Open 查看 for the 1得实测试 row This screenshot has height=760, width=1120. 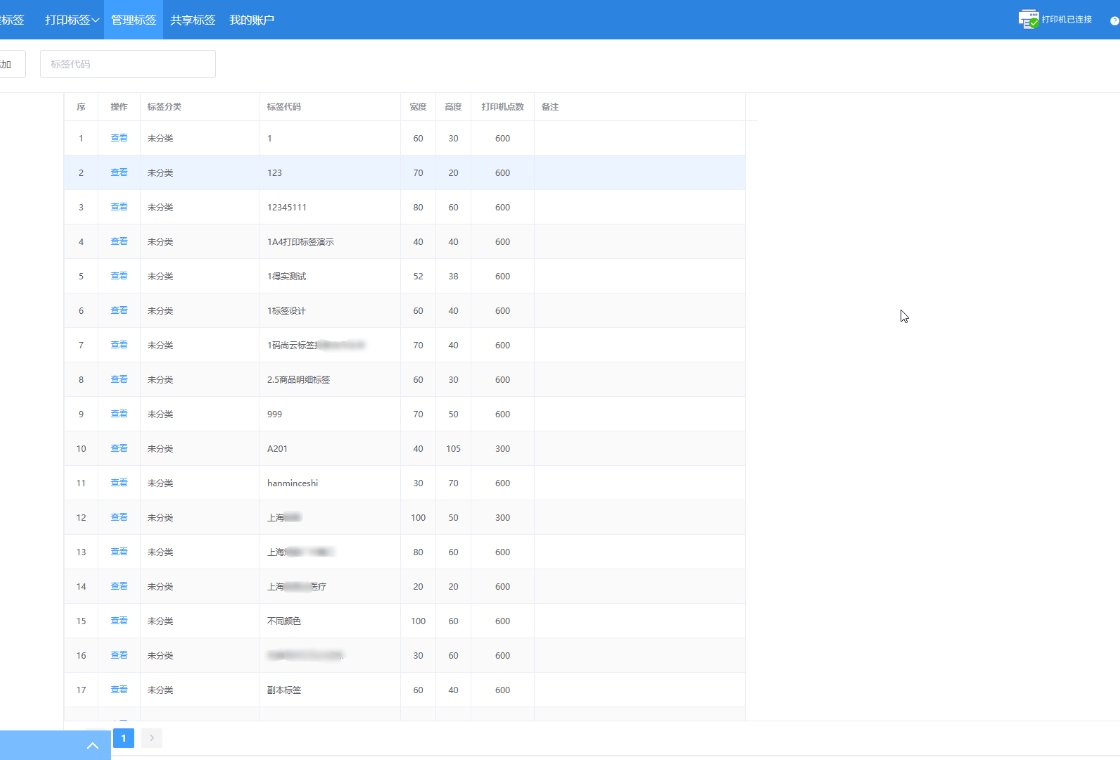(119, 276)
